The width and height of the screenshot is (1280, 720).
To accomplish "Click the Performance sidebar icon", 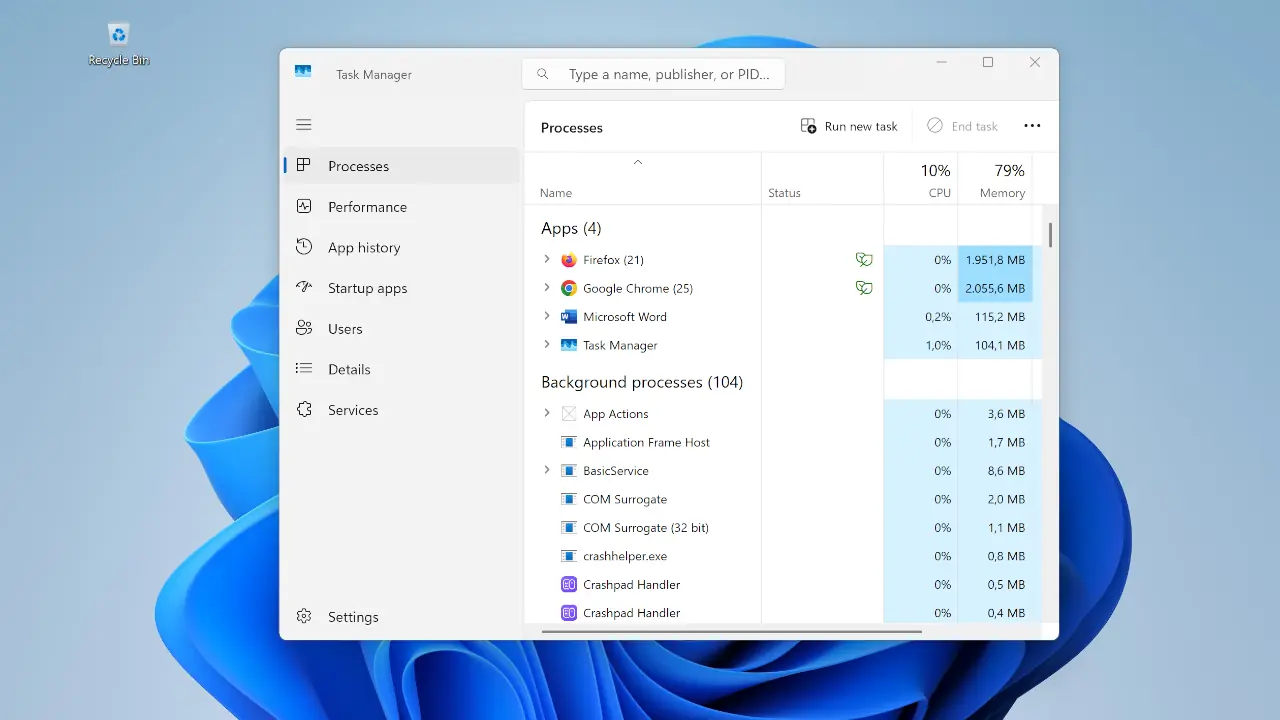I will 304,206.
